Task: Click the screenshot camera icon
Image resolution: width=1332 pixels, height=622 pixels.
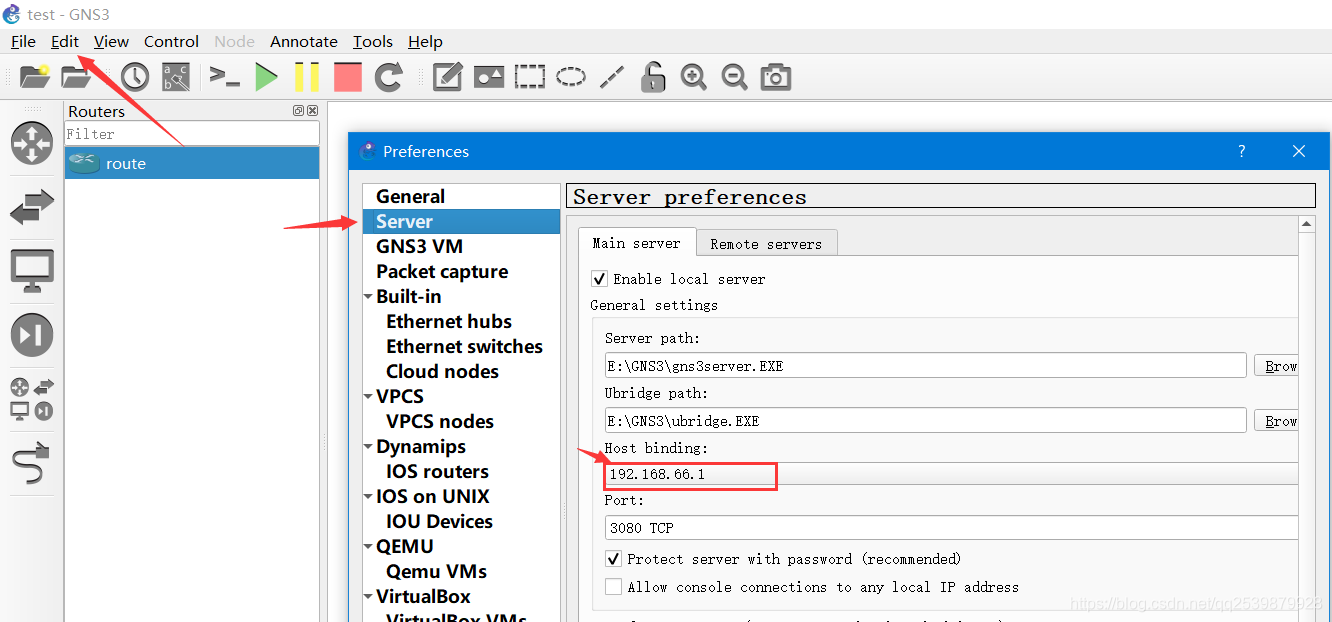Action: [776, 77]
